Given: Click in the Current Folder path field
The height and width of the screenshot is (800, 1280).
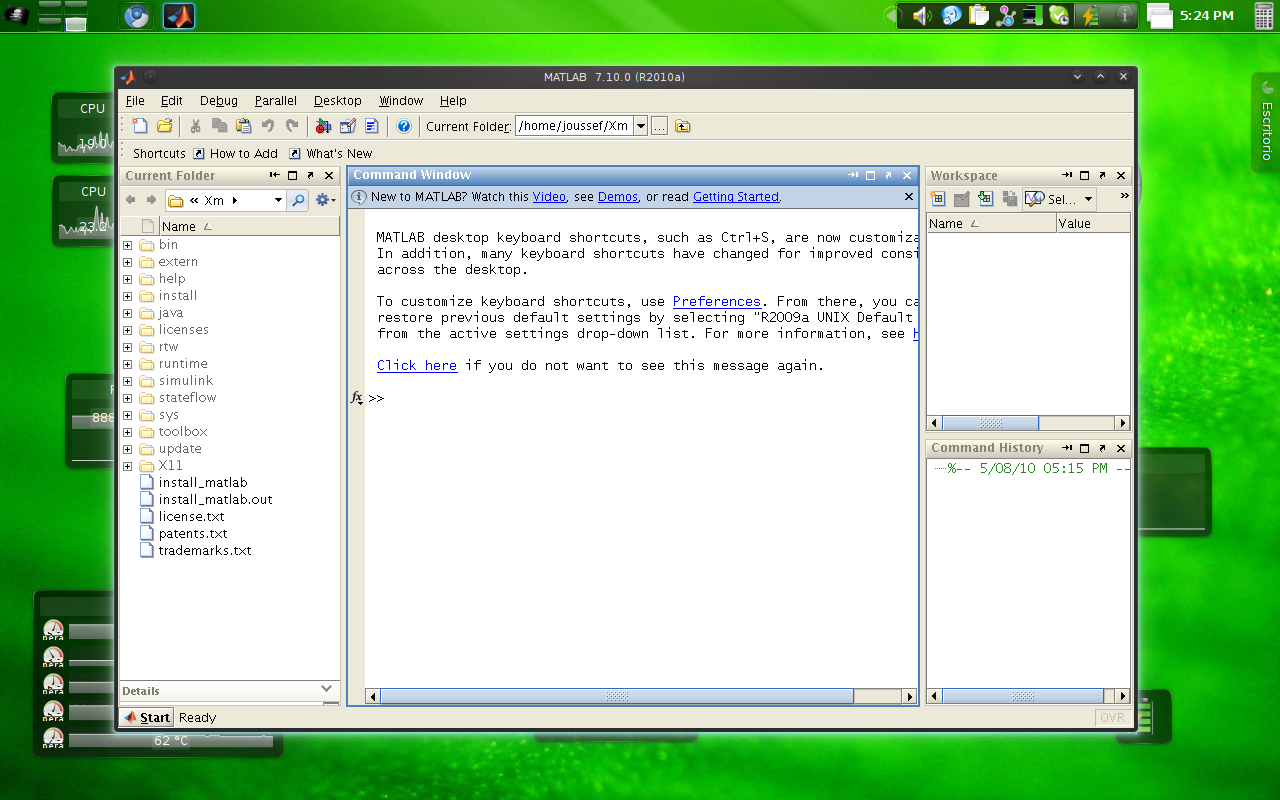Looking at the screenshot, I should [x=574, y=126].
